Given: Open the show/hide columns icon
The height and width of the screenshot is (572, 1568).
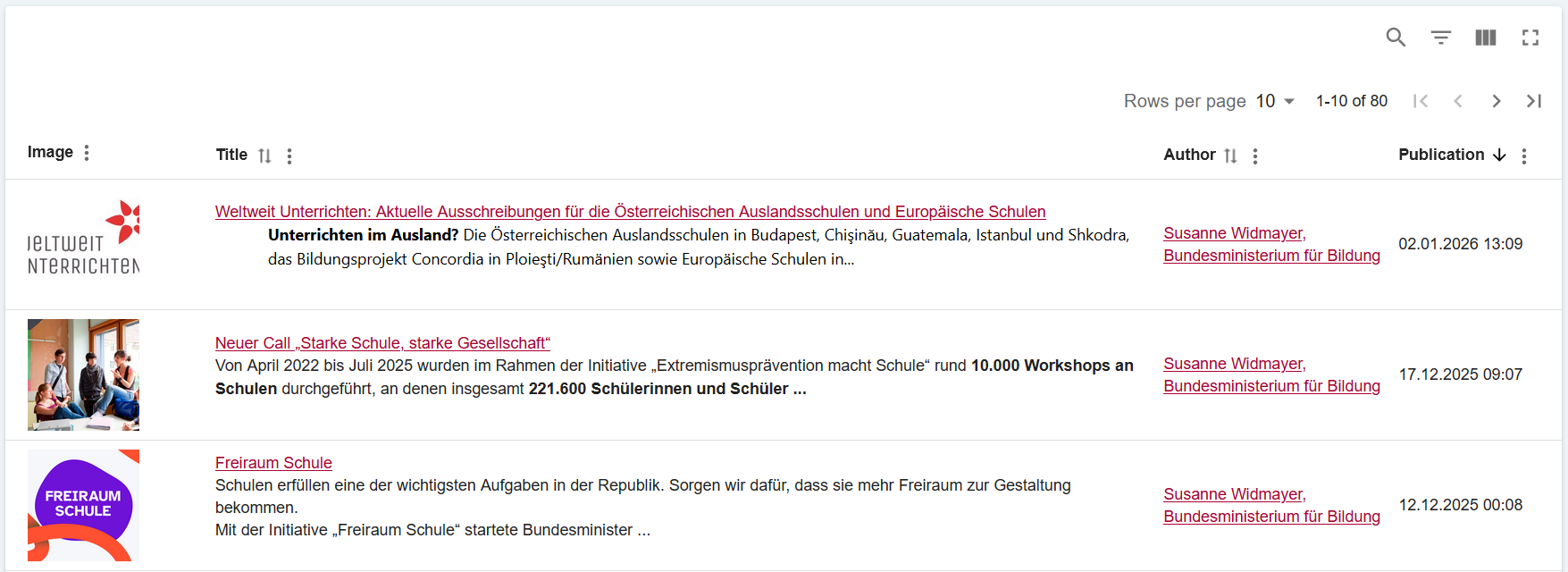Looking at the screenshot, I should coord(1486,38).
